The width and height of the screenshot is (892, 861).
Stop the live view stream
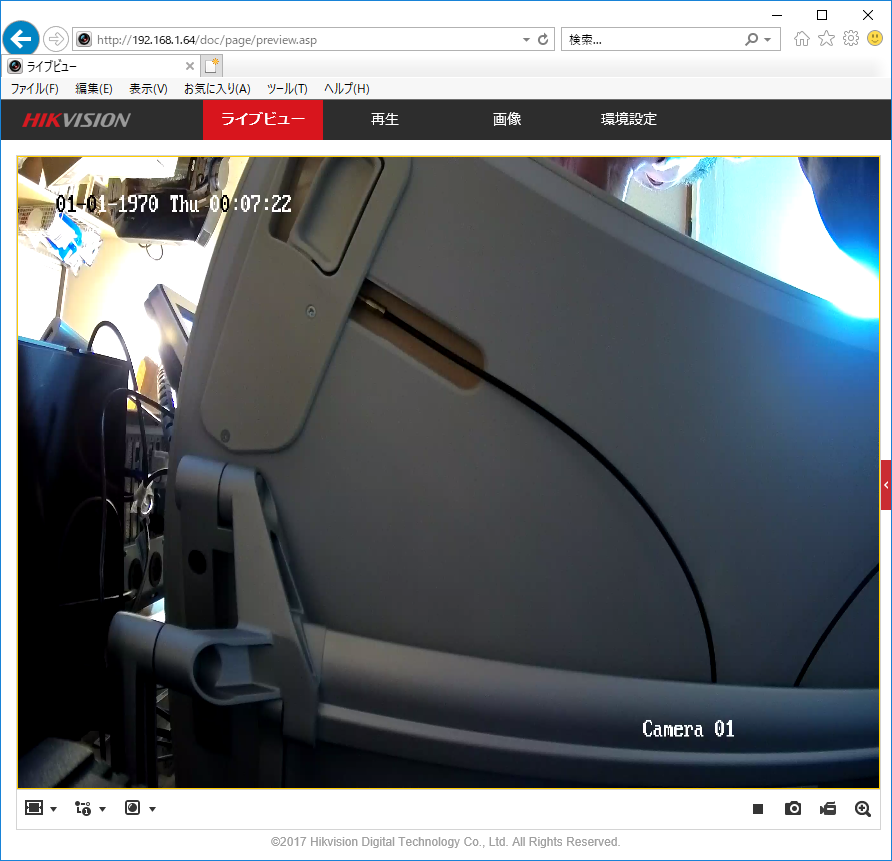pos(758,809)
